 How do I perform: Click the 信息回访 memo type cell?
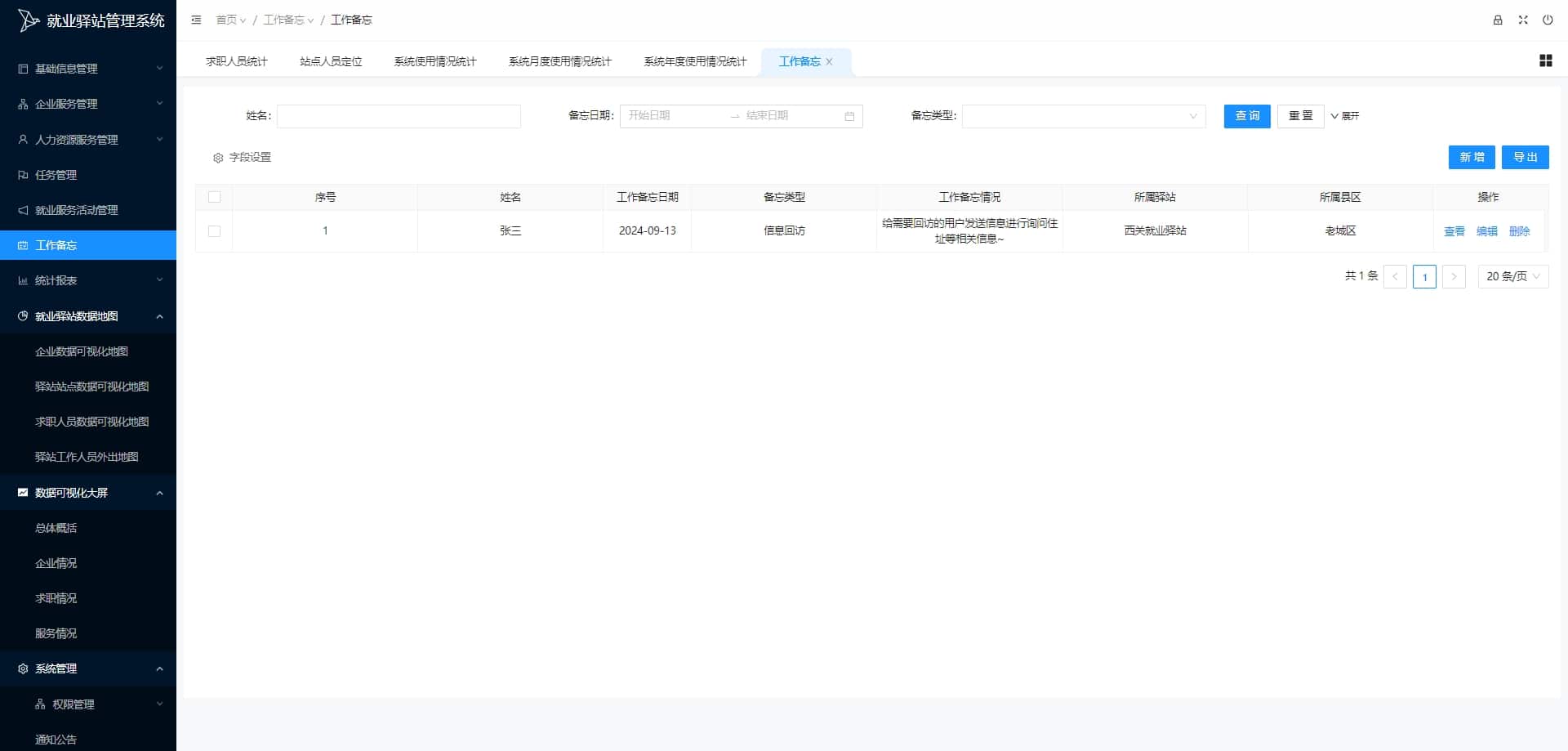(x=784, y=230)
